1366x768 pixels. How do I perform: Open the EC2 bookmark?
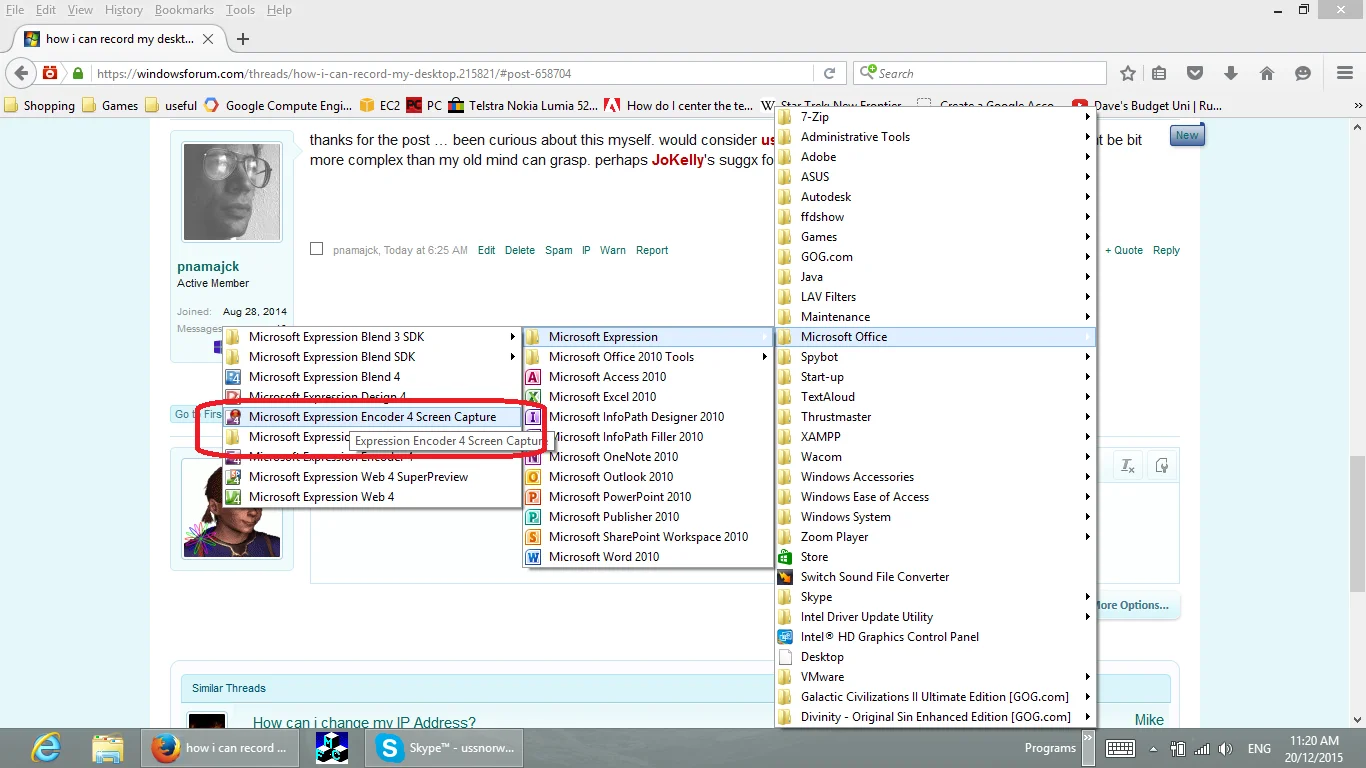(380, 105)
